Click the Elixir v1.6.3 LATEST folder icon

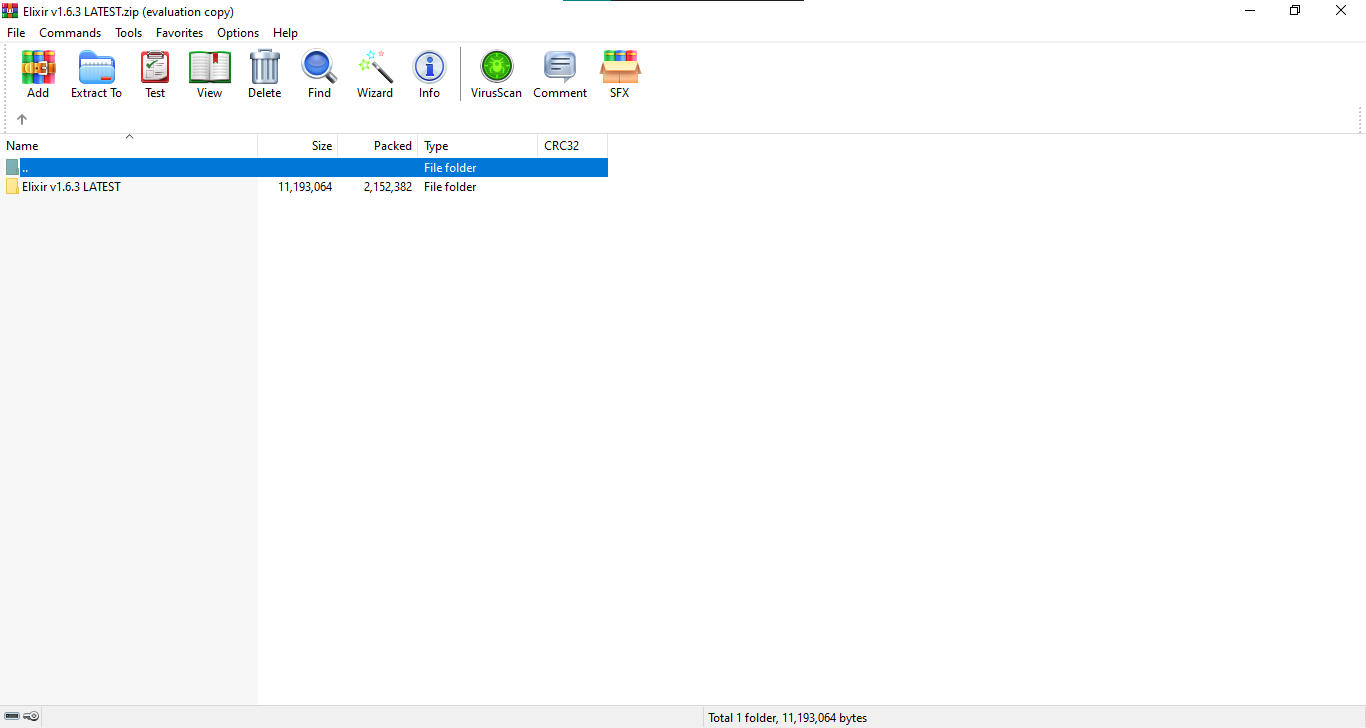coord(12,187)
